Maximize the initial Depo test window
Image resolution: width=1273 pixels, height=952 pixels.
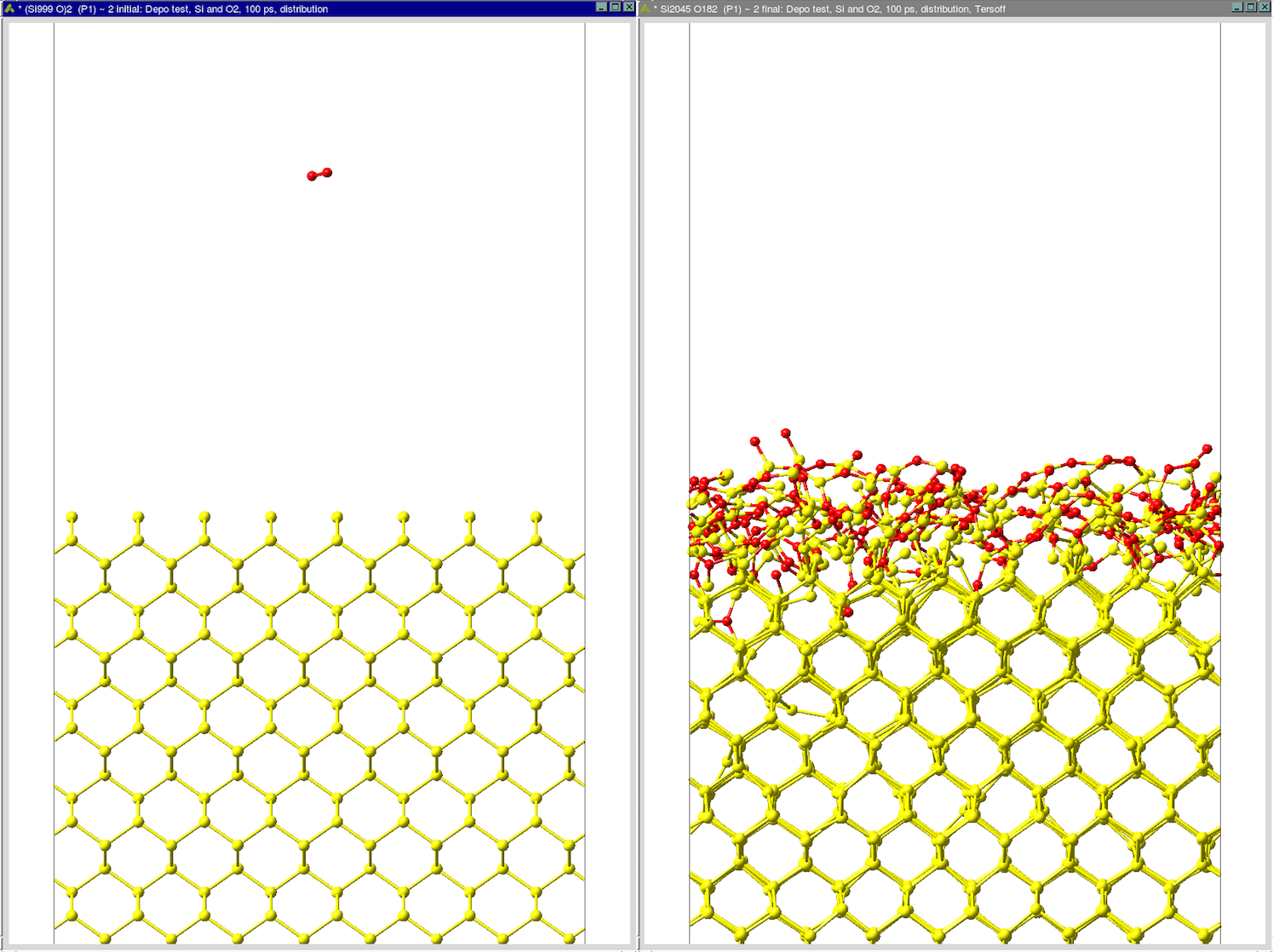click(x=615, y=7)
